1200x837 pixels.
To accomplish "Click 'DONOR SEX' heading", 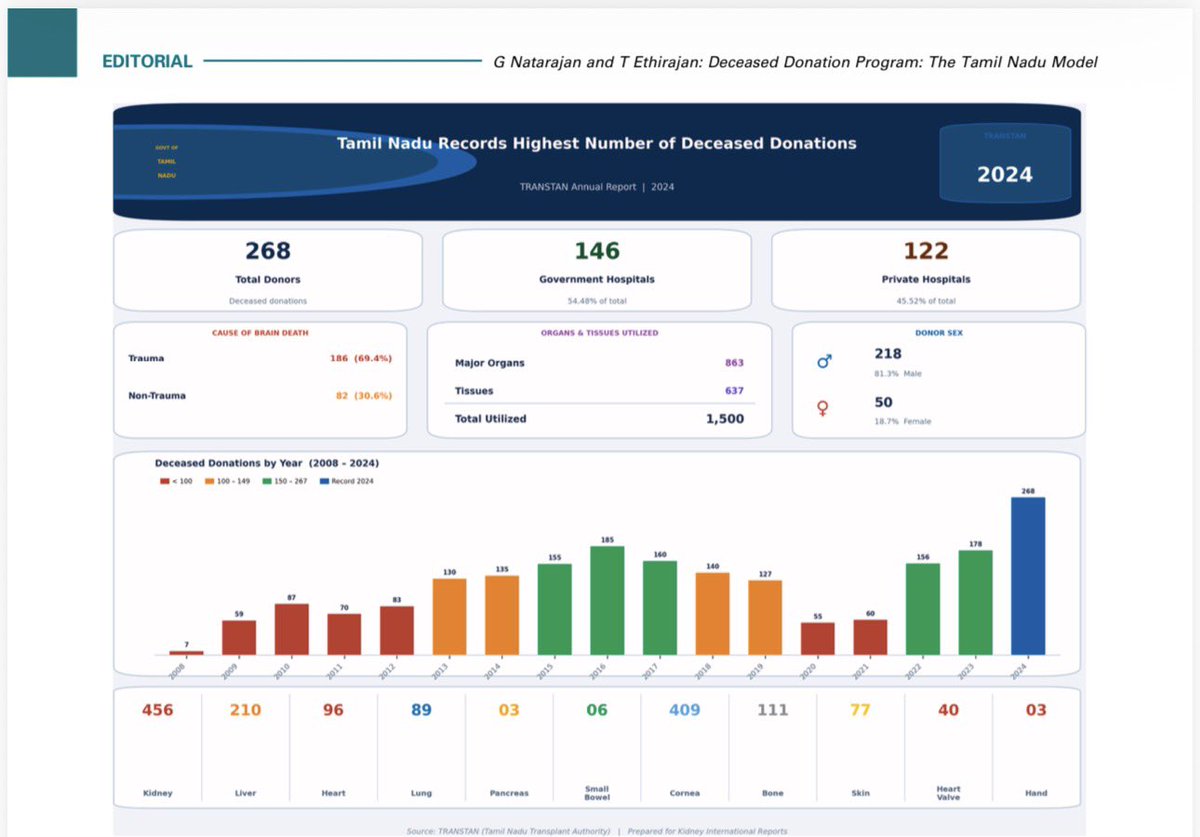I will pyautogui.click(x=939, y=333).
